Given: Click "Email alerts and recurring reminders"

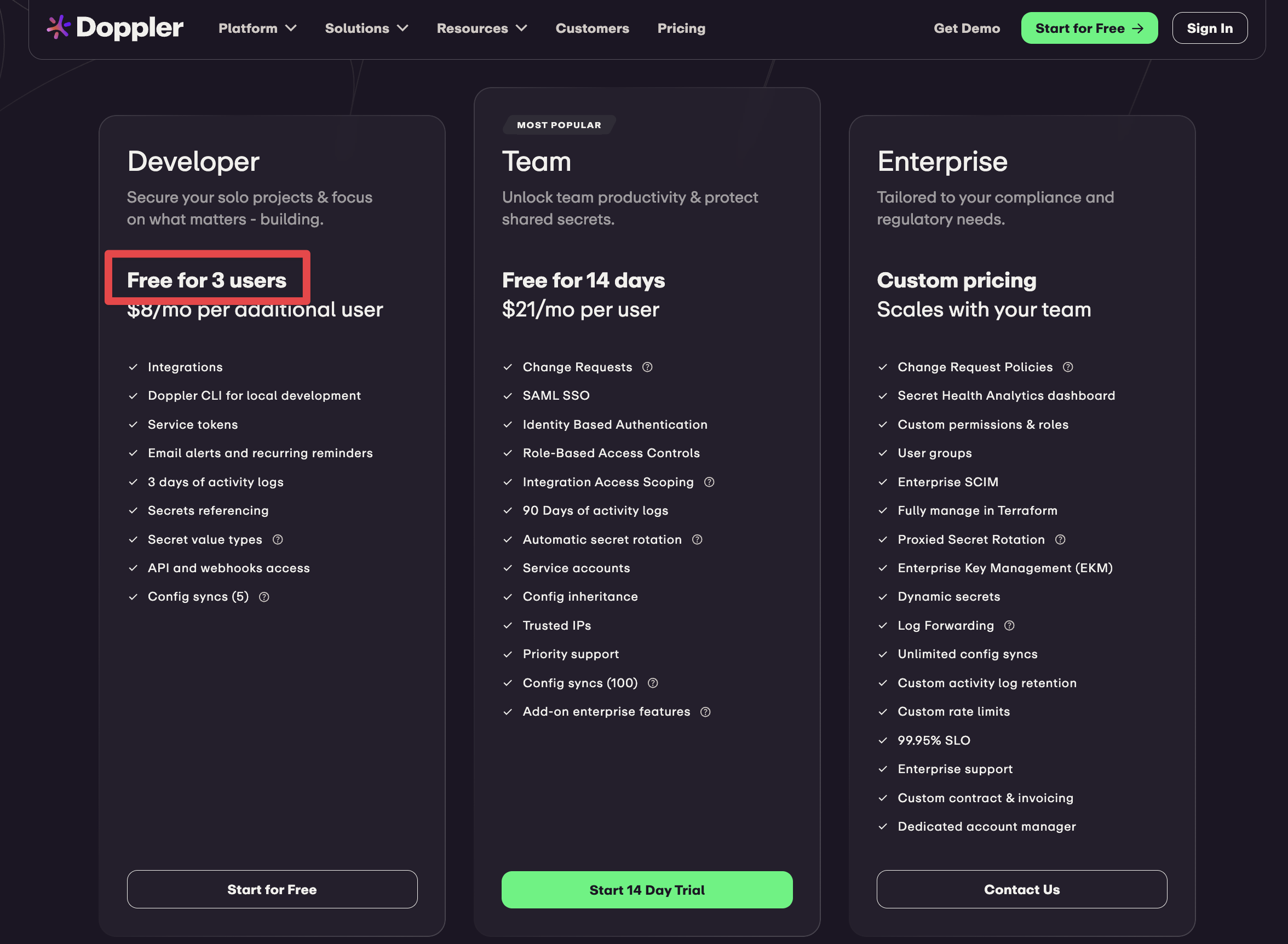Looking at the screenshot, I should (260, 453).
